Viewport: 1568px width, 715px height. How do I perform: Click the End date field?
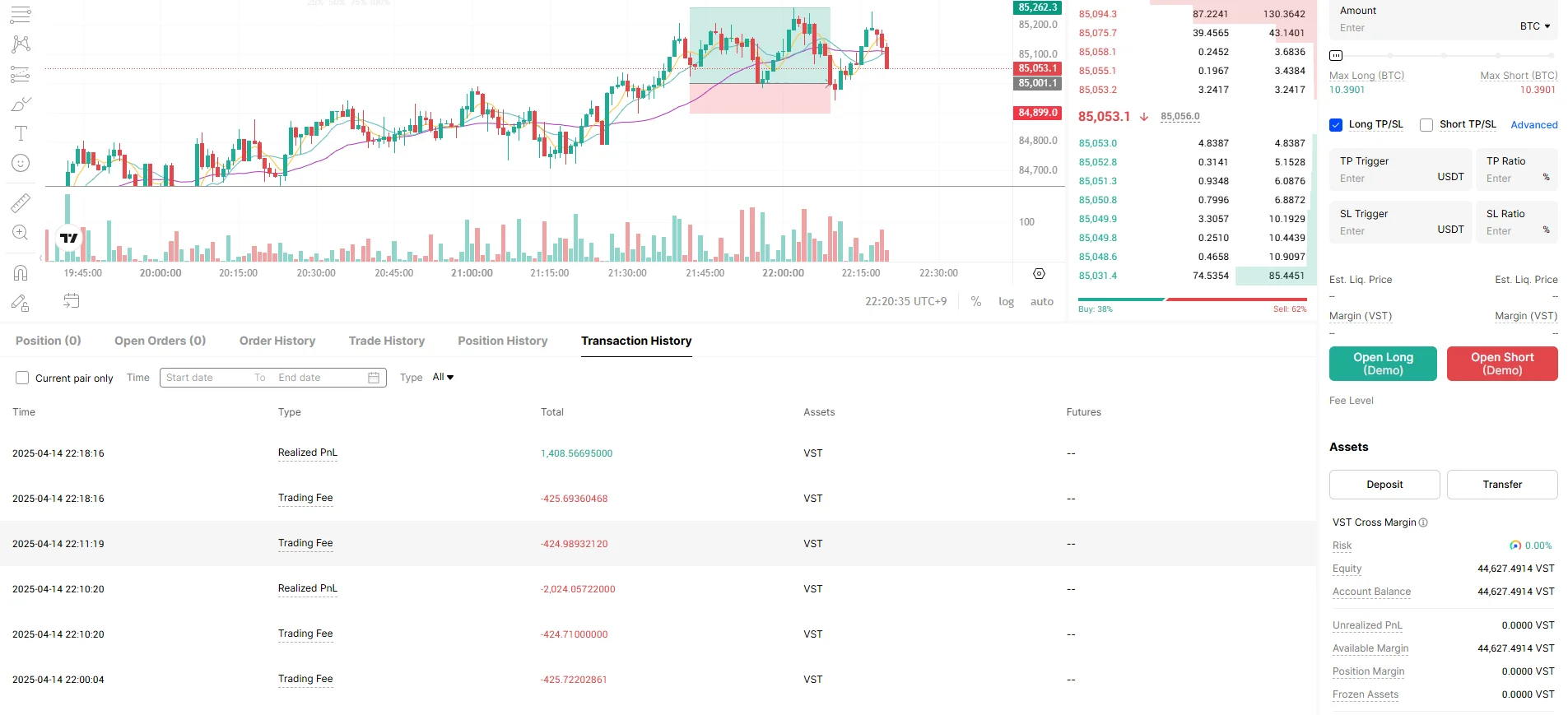coord(319,378)
